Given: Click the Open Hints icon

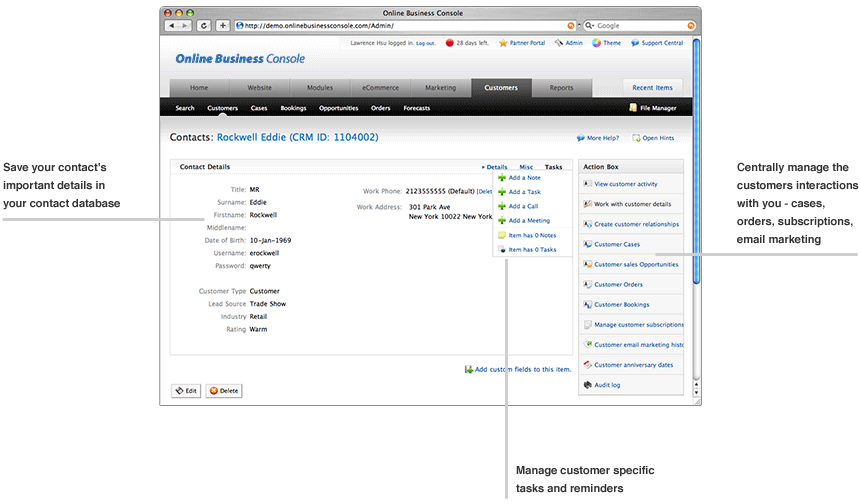Looking at the screenshot, I should (x=635, y=138).
